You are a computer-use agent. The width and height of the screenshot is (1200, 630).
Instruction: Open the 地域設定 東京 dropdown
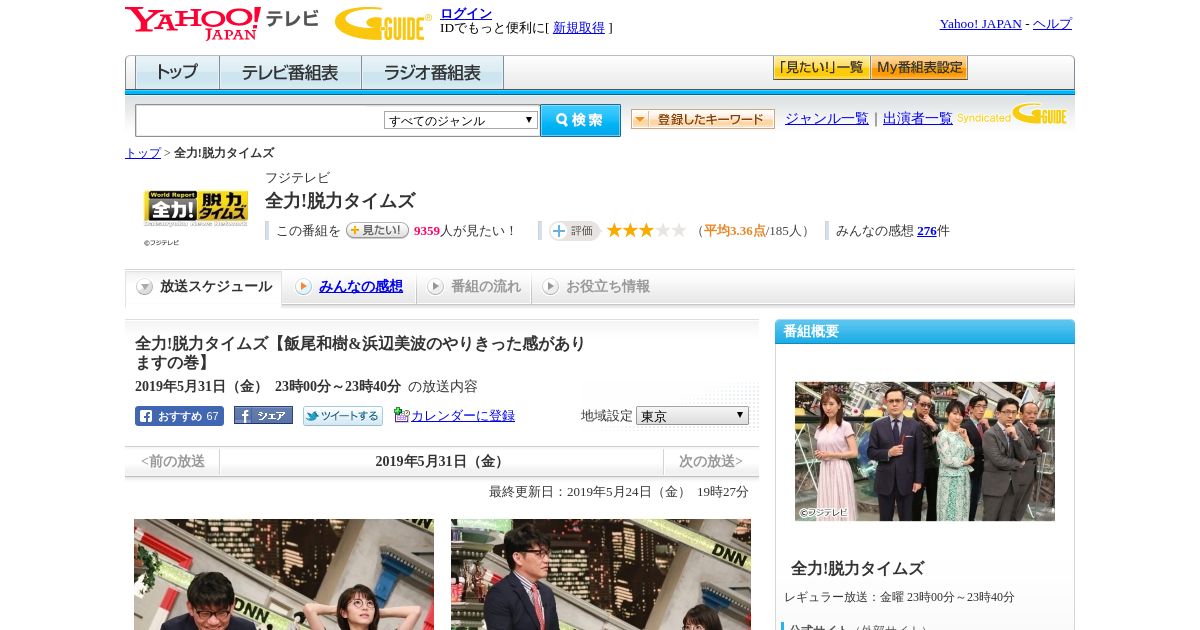(692, 415)
